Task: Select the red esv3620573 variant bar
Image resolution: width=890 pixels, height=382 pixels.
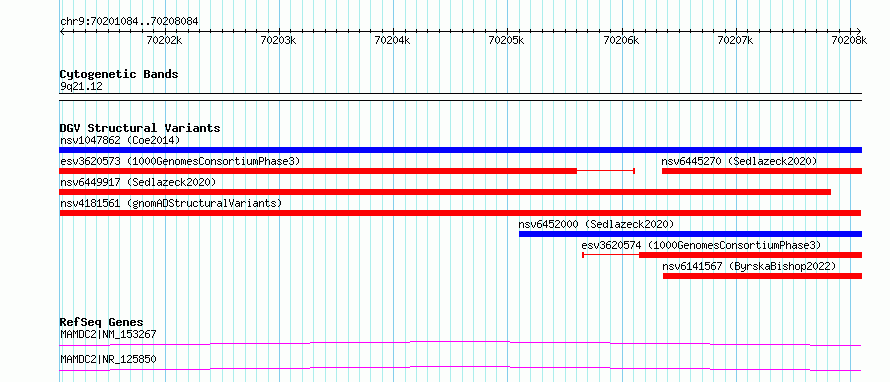Action: click(318, 171)
